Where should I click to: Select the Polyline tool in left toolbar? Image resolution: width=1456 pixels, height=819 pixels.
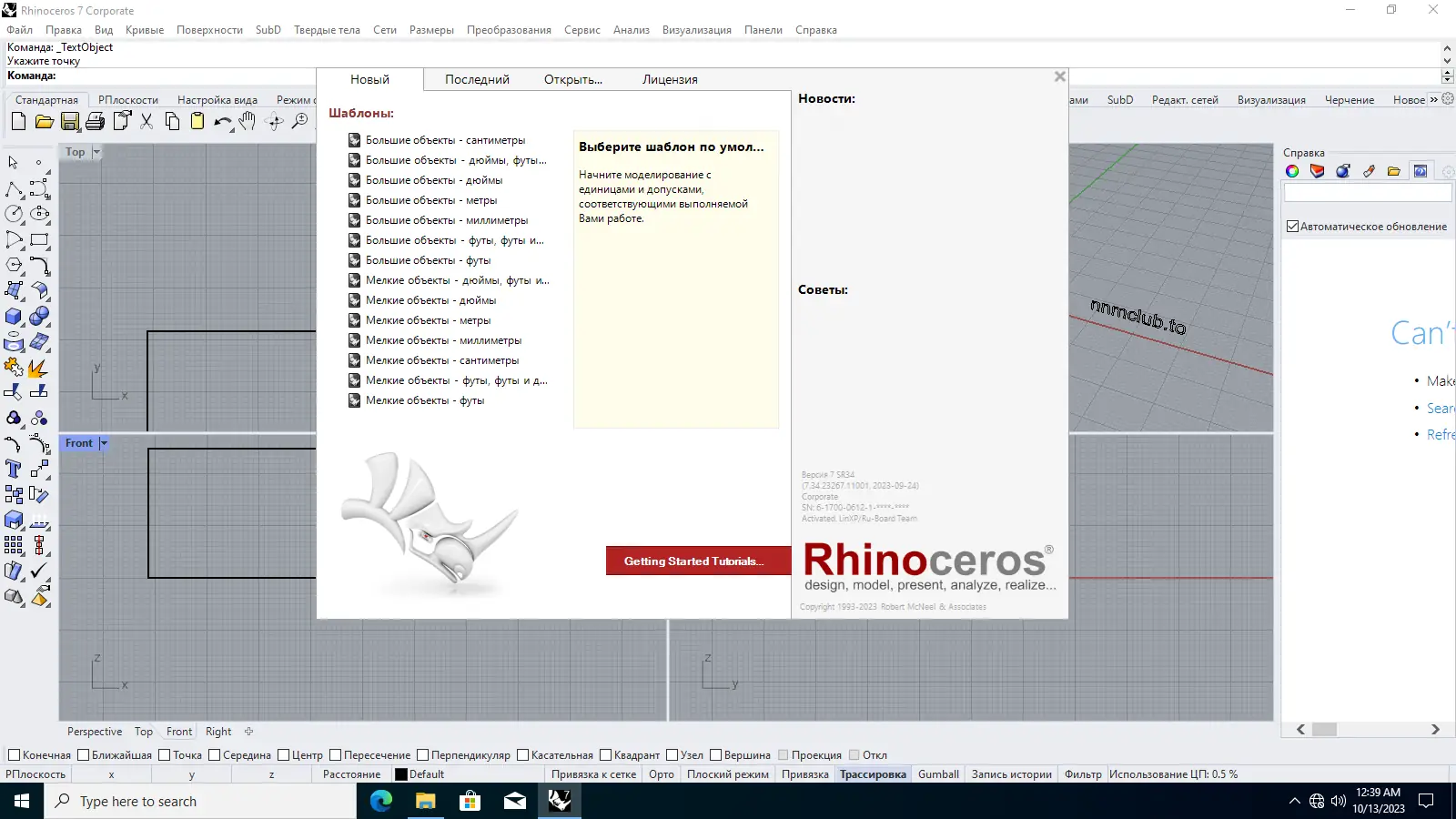[15, 188]
